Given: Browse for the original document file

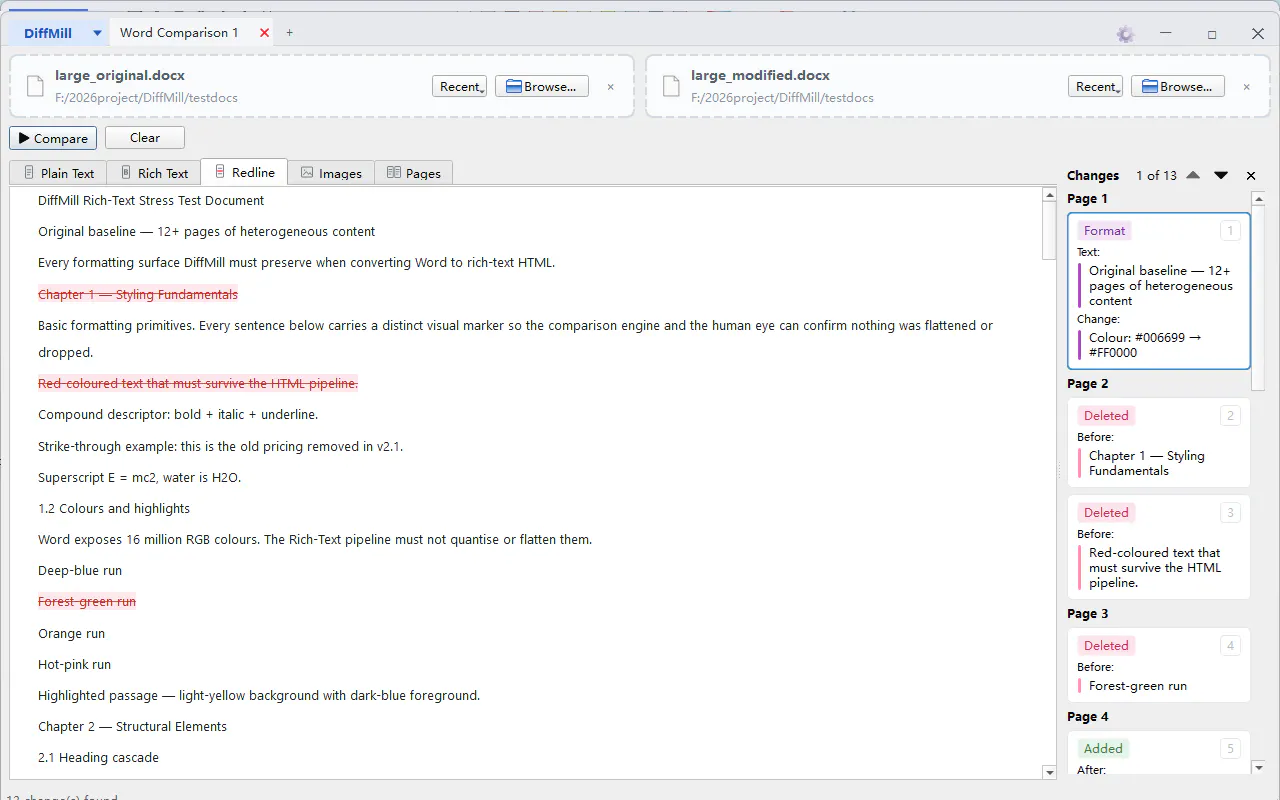Looking at the screenshot, I should coord(542,87).
